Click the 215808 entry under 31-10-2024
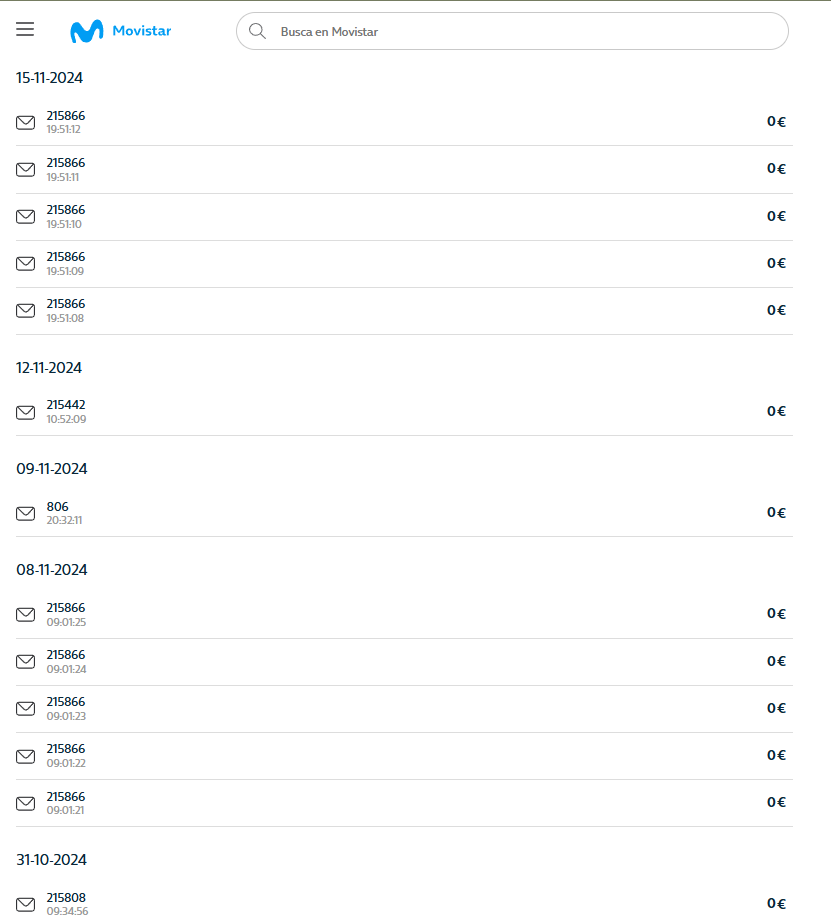This screenshot has width=831, height=919. 66,902
